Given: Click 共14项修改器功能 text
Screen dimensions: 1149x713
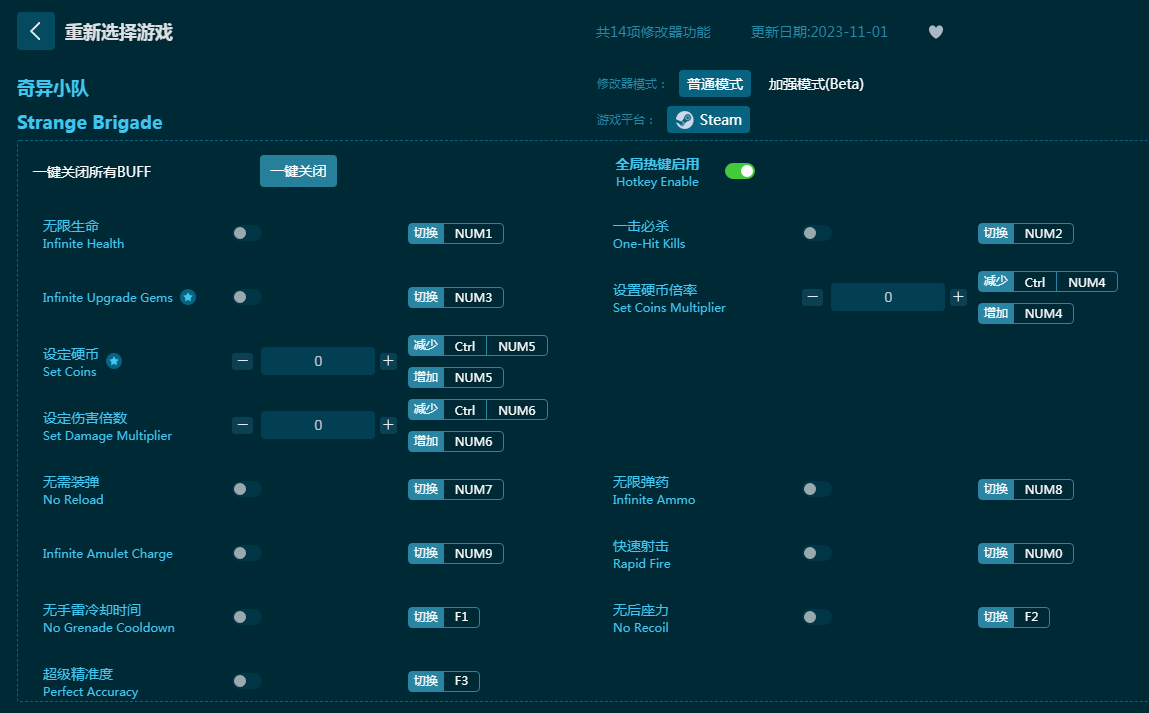Looking at the screenshot, I should tap(653, 32).
